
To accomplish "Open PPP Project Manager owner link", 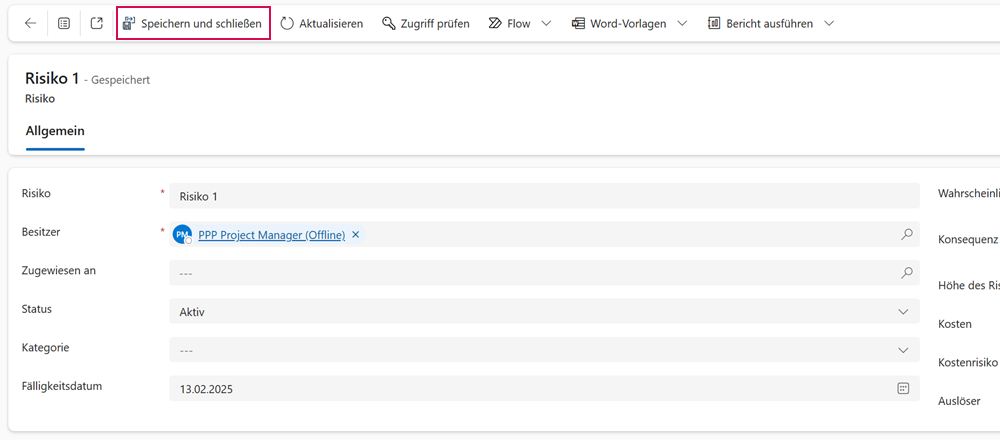I will (271, 235).
